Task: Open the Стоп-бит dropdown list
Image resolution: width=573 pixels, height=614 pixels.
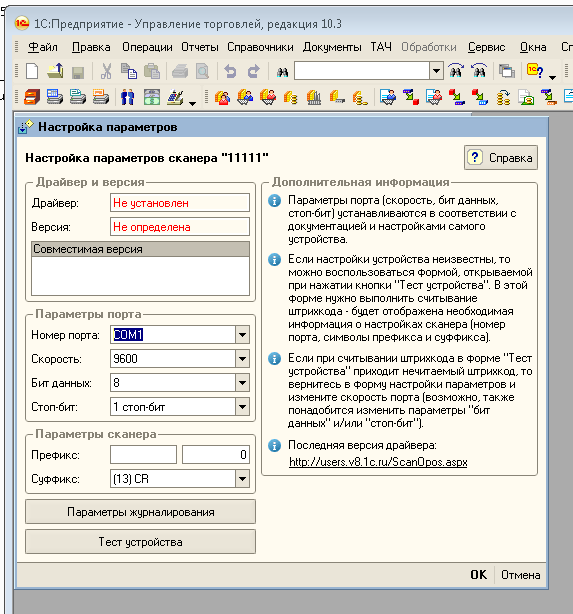Action: pos(242,407)
